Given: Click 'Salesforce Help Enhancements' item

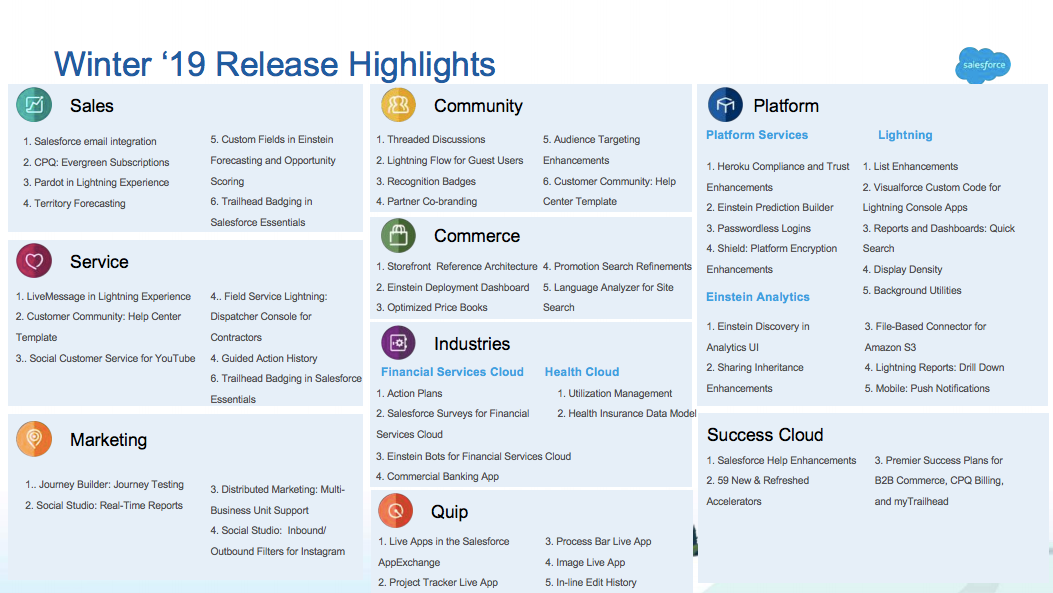Looking at the screenshot, I should pos(781,461).
